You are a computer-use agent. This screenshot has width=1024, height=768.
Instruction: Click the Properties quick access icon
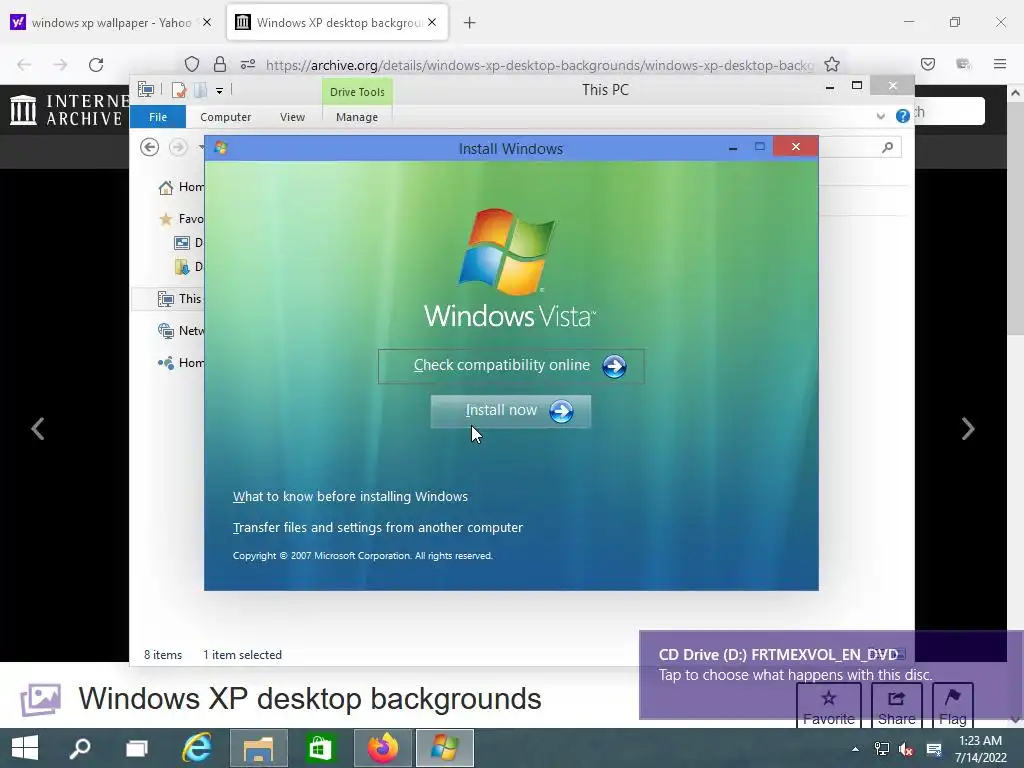(x=178, y=89)
